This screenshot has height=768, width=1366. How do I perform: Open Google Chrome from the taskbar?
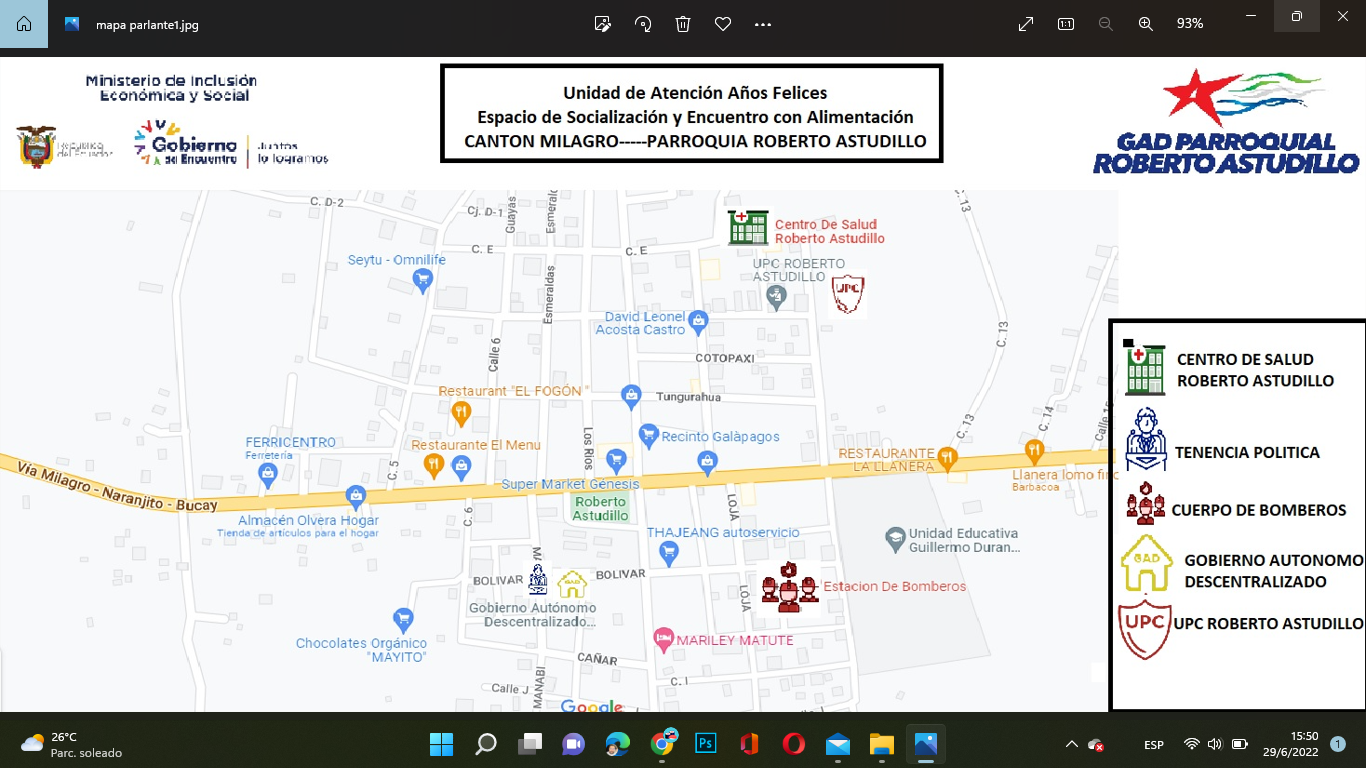662,744
